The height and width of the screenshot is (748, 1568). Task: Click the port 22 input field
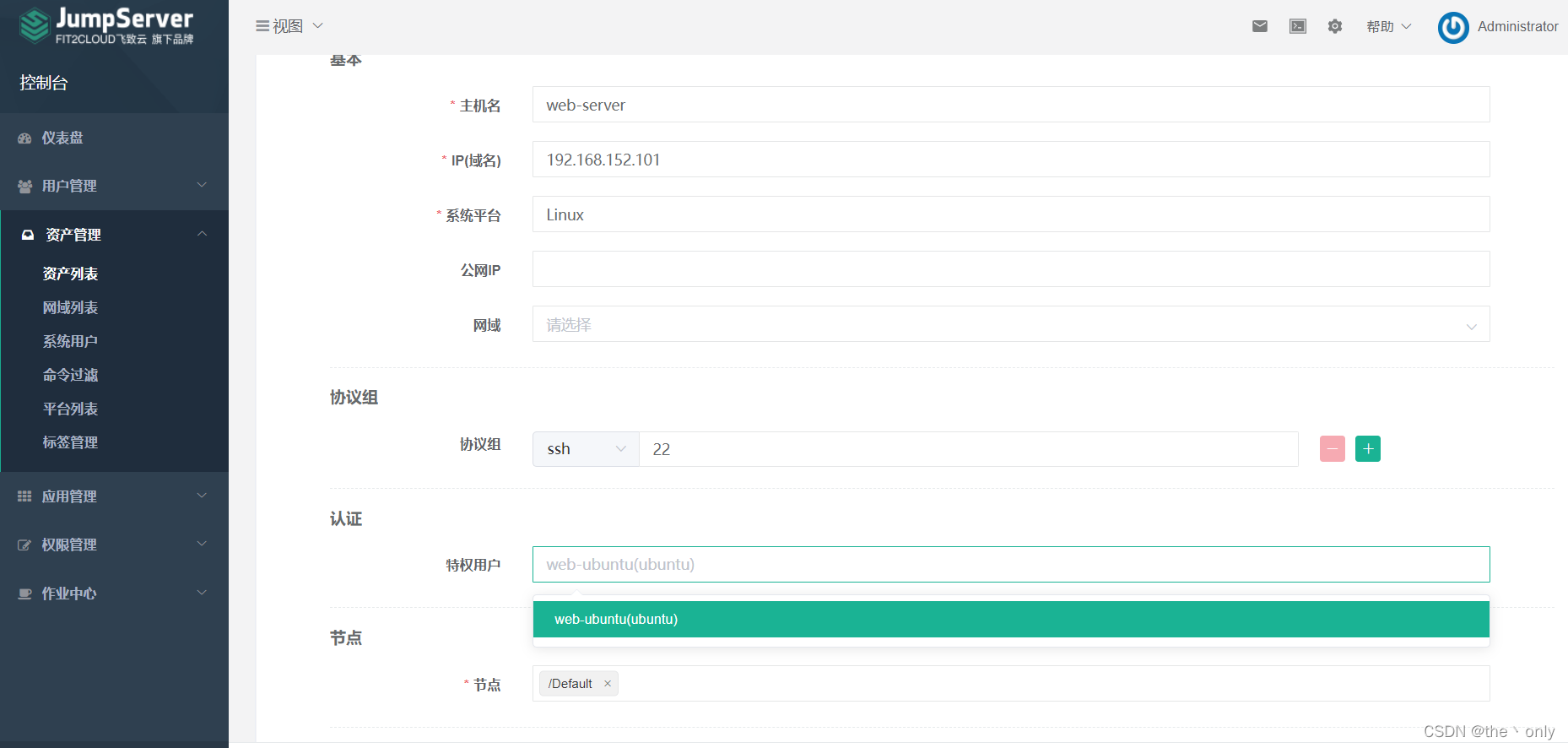click(x=969, y=449)
